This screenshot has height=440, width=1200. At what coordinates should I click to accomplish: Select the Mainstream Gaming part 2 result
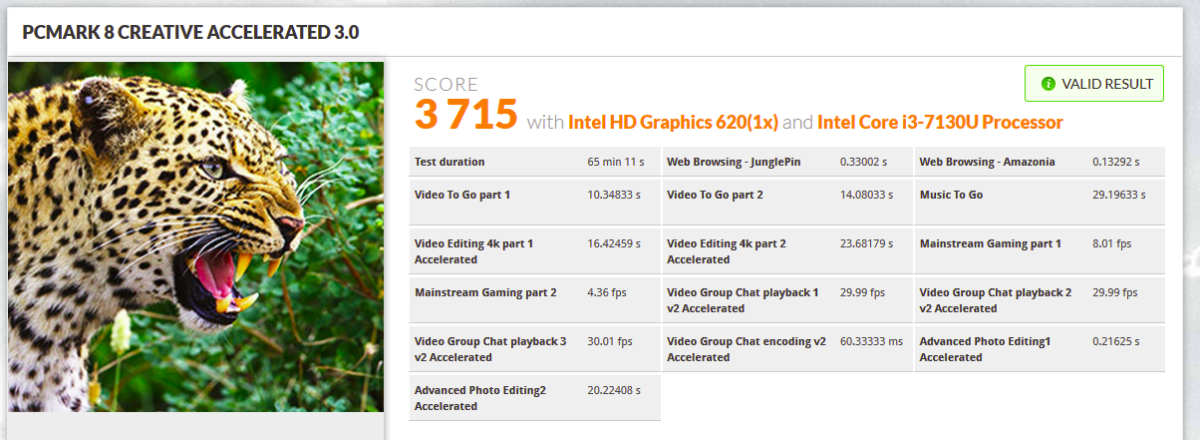coord(534,293)
